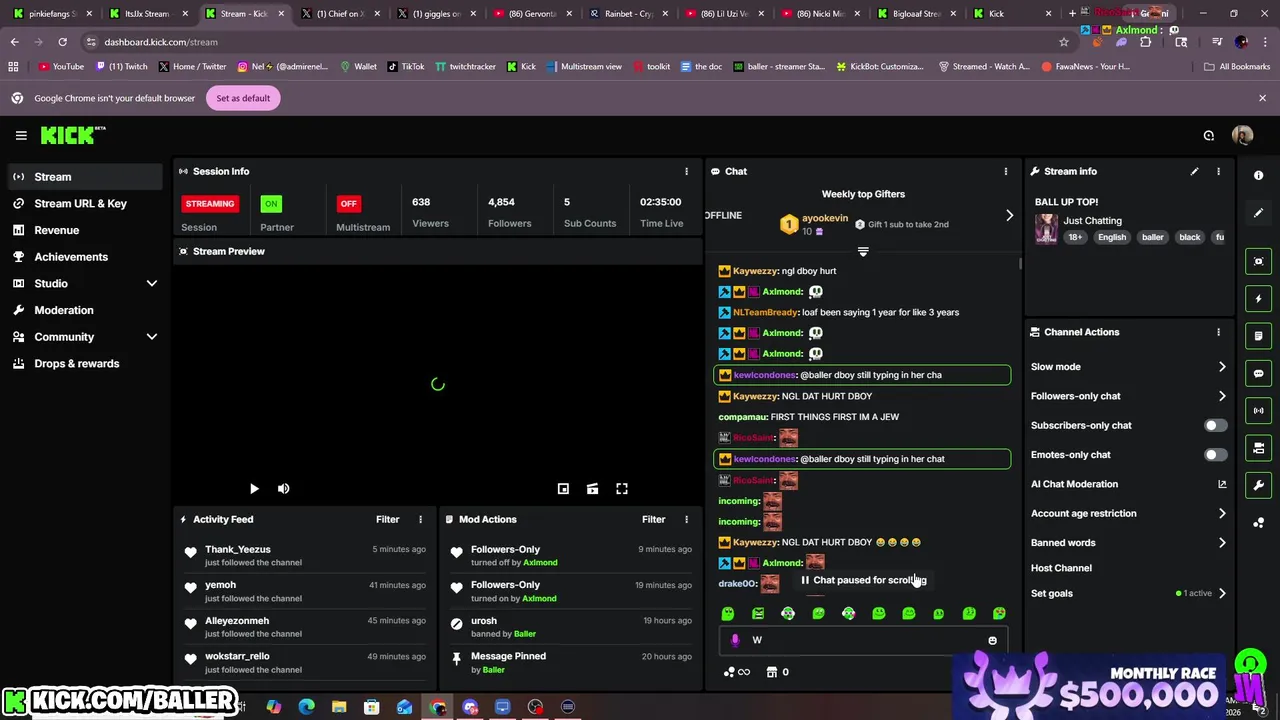Open AI Chat Moderation external link
The image size is (1280, 720).
(x=1222, y=484)
